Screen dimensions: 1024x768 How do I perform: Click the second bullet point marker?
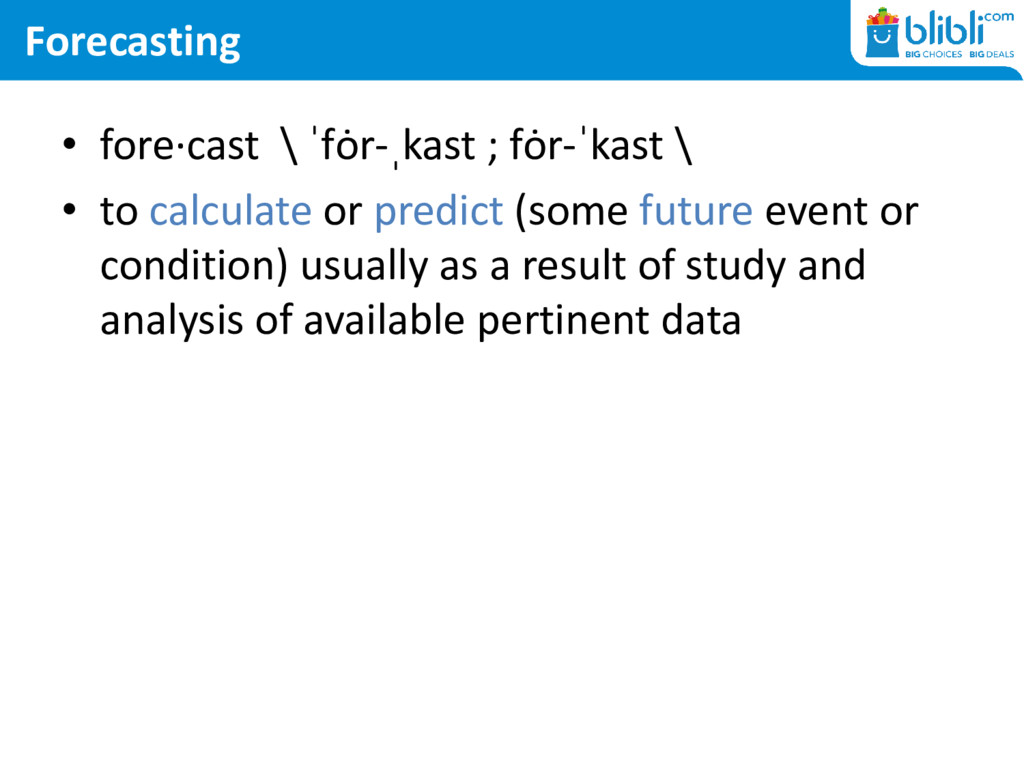(x=68, y=212)
